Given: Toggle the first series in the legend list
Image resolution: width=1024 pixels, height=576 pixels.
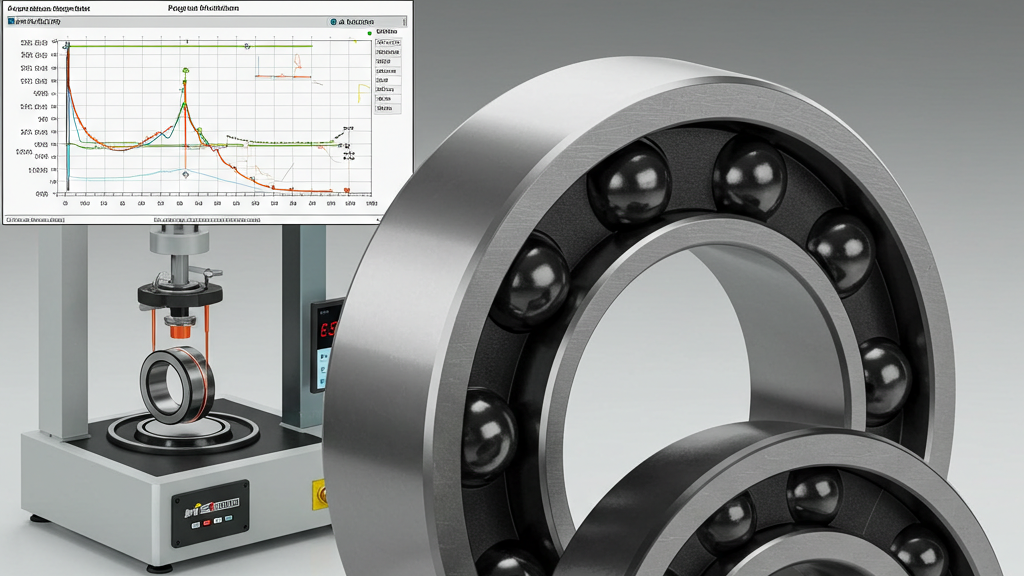Looking at the screenshot, I should [385, 44].
